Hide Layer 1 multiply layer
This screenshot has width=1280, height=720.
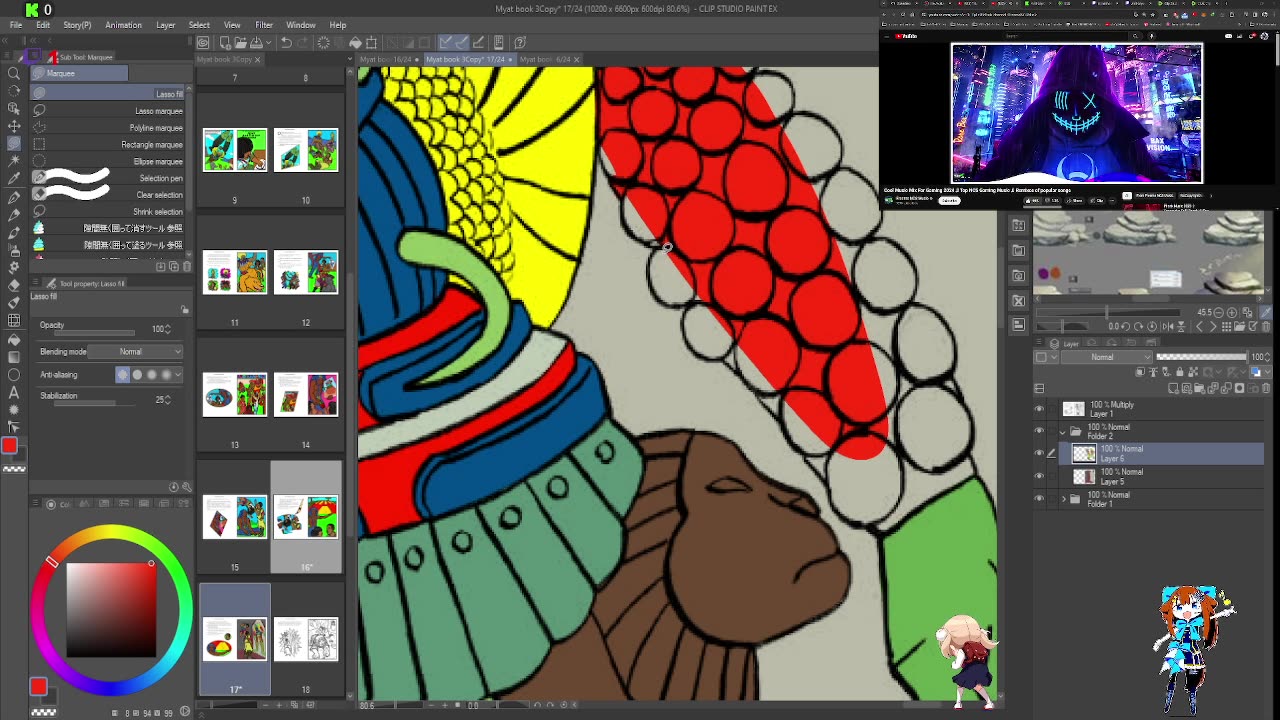1039,409
